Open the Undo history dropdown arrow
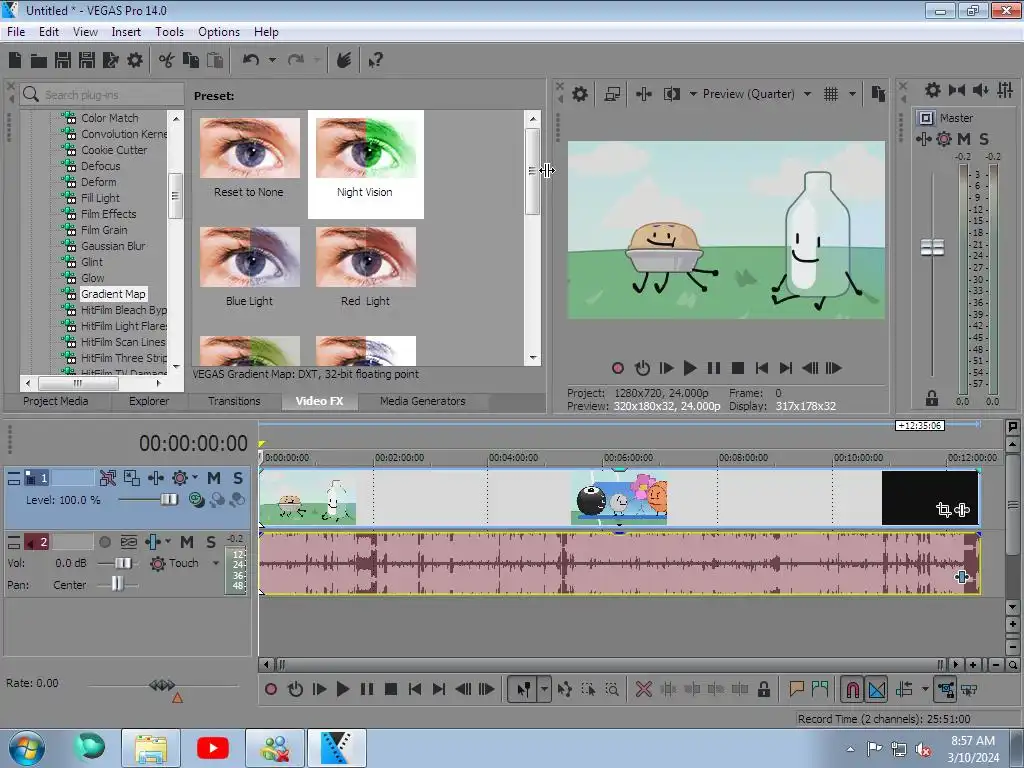1024x768 pixels. point(272,60)
